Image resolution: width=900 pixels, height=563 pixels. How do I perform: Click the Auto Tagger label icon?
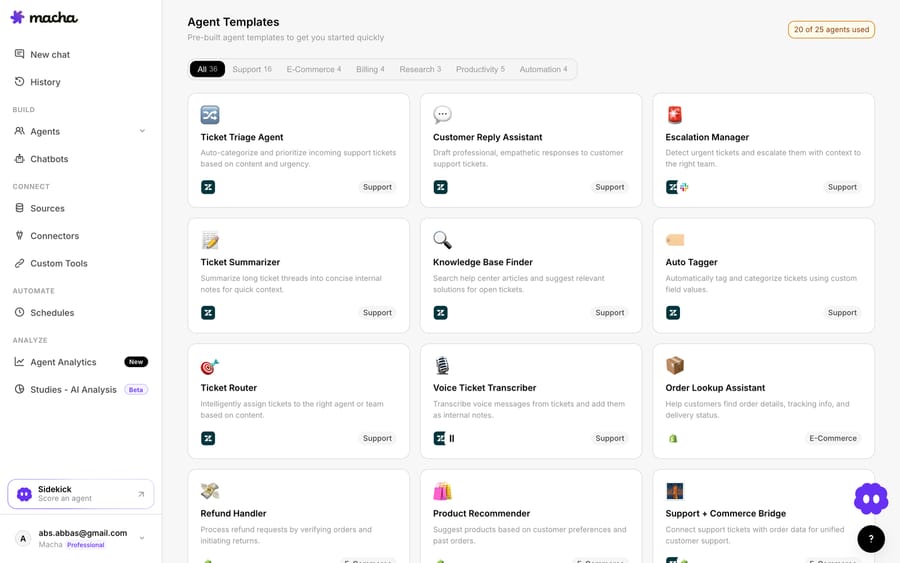pyautogui.click(x=675, y=240)
